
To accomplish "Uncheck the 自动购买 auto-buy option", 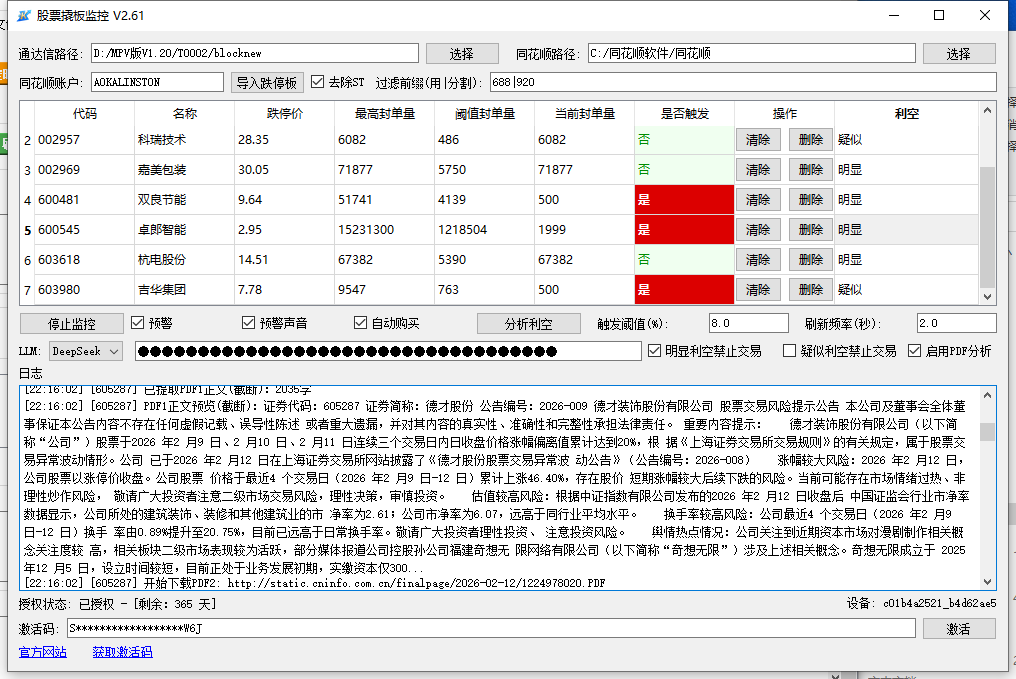I will pos(358,322).
